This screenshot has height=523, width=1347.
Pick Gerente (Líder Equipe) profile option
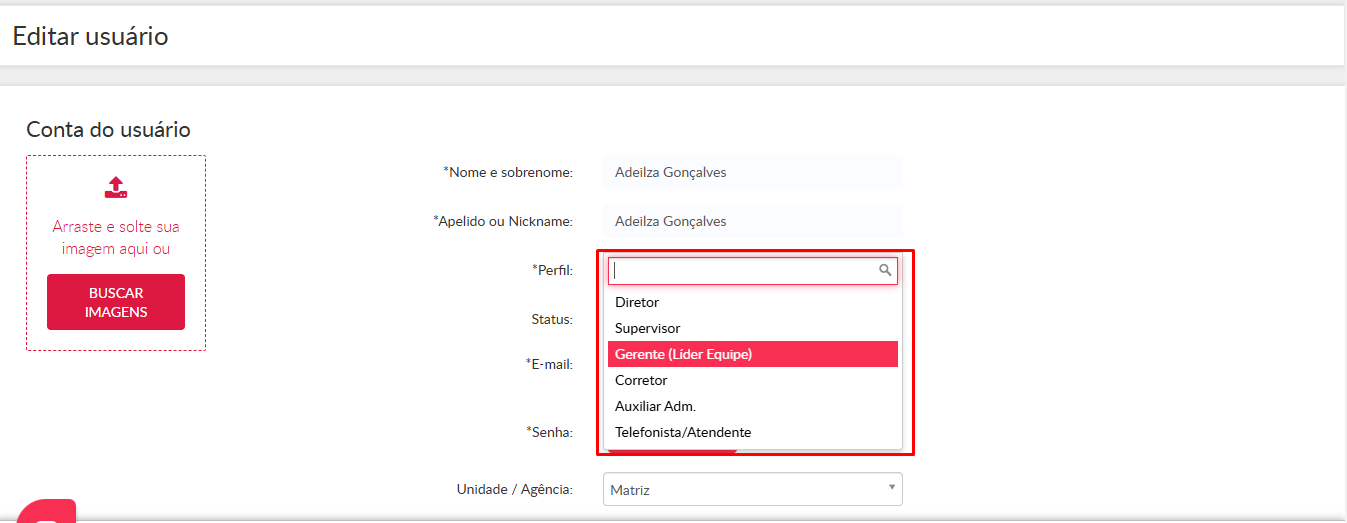click(753, 354)
